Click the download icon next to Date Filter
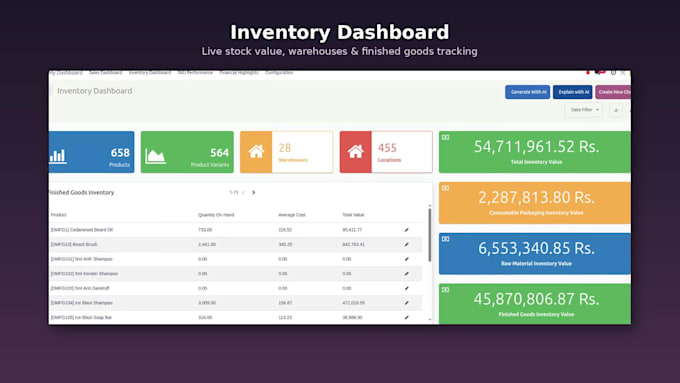The height and width of the screenshot is (383, 680). [616, 110]
